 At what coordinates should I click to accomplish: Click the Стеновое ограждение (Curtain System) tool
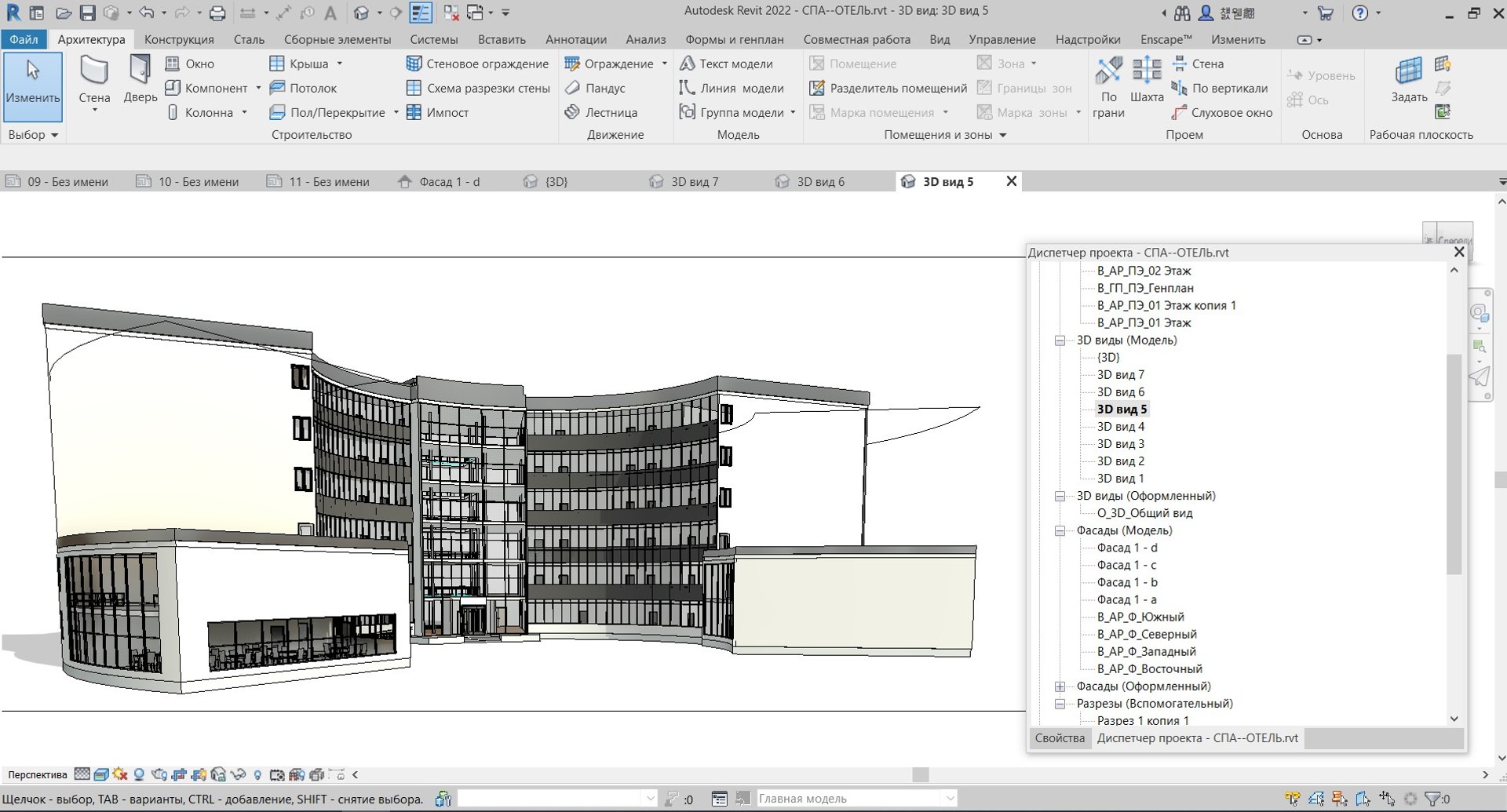pos(477,64)
